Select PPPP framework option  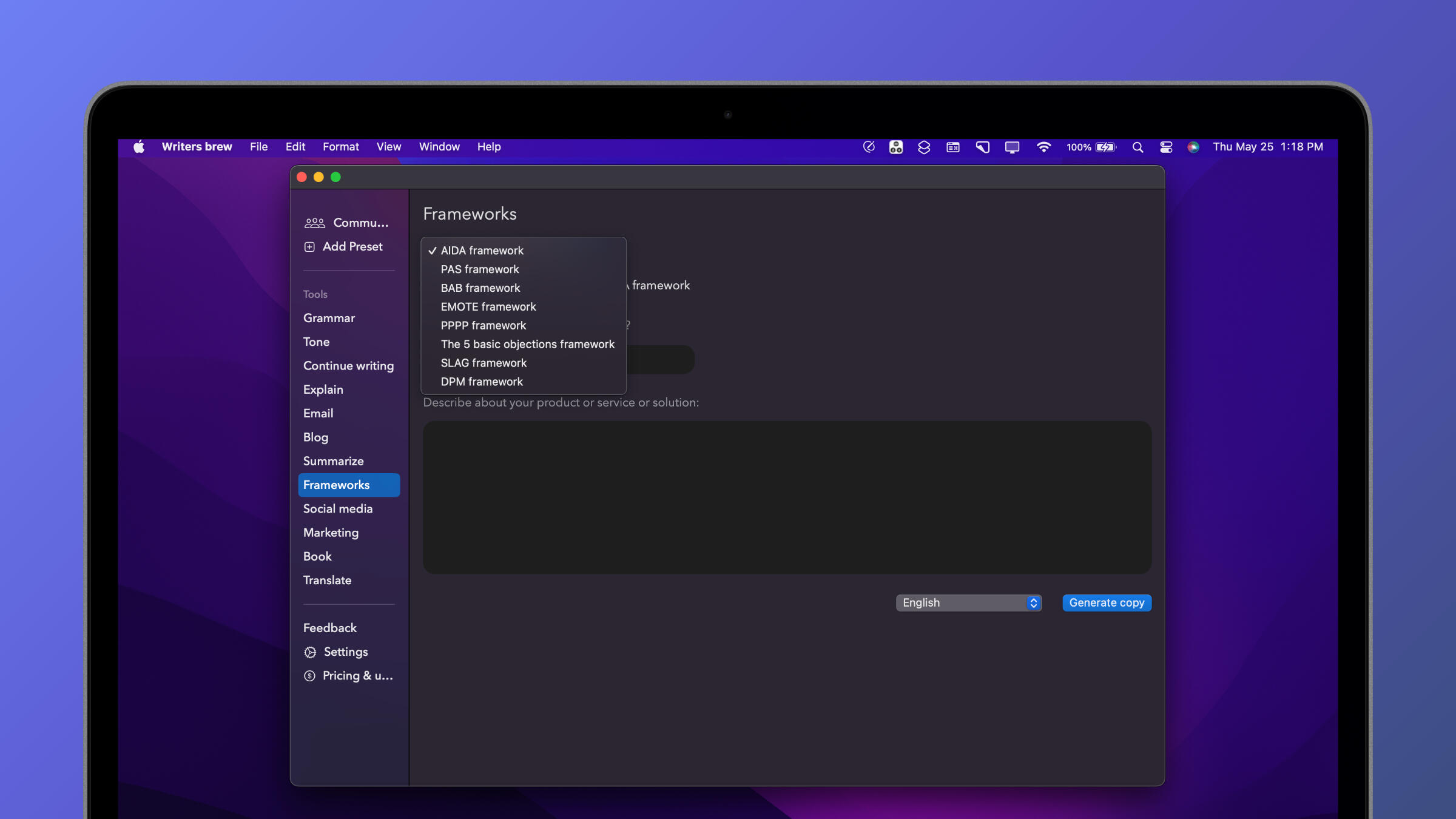pyautogui.click(x=523, y=326)
